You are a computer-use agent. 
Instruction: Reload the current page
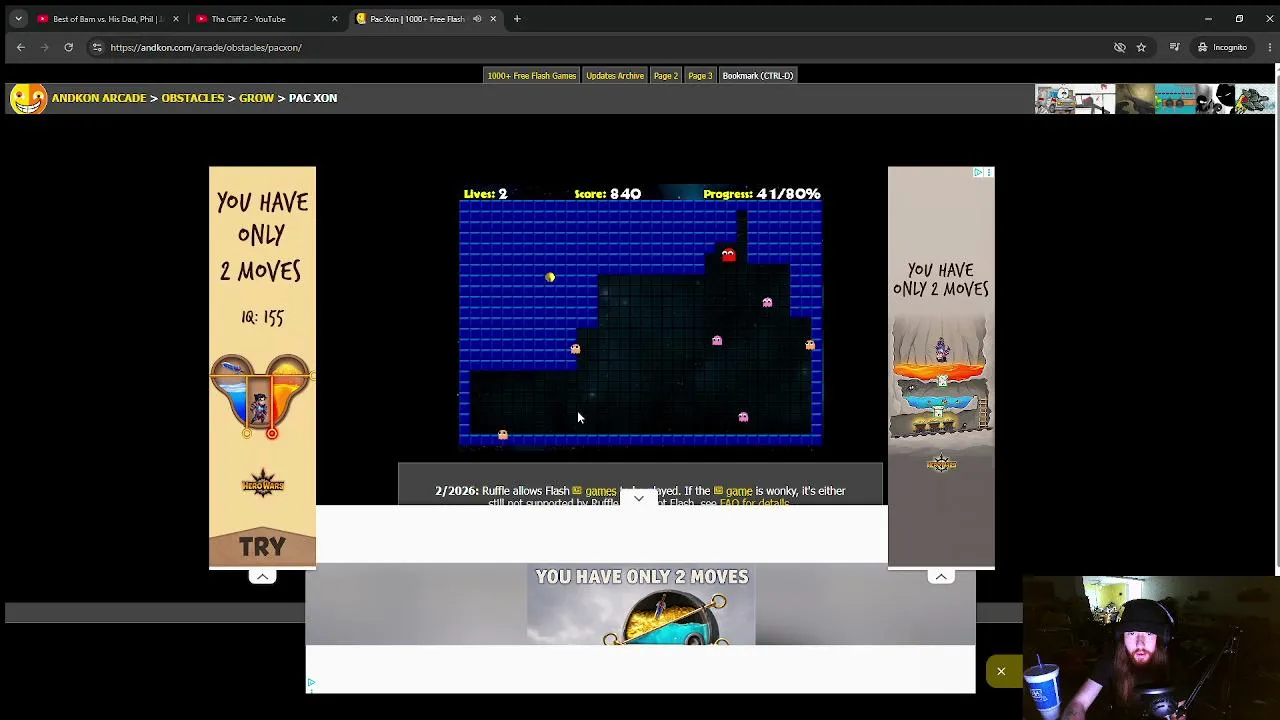coord(68,47)
